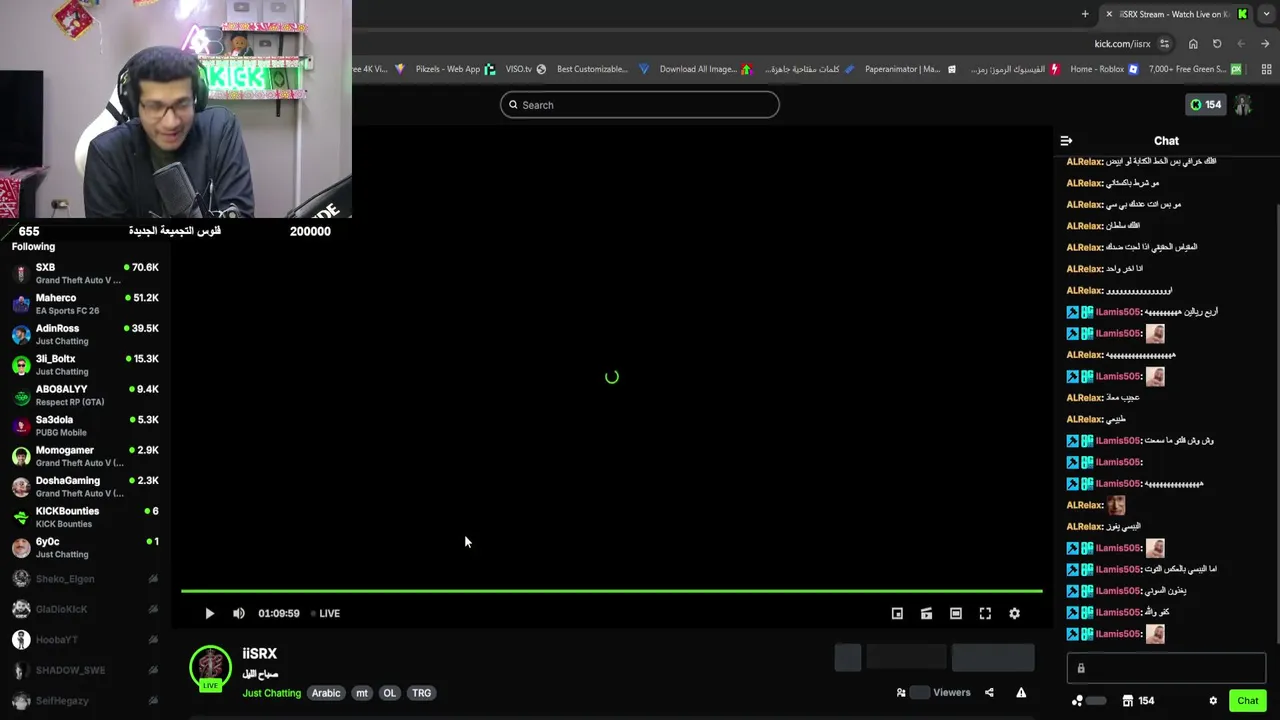Reload the page with the refresh icon

(x=1217, y=44)
